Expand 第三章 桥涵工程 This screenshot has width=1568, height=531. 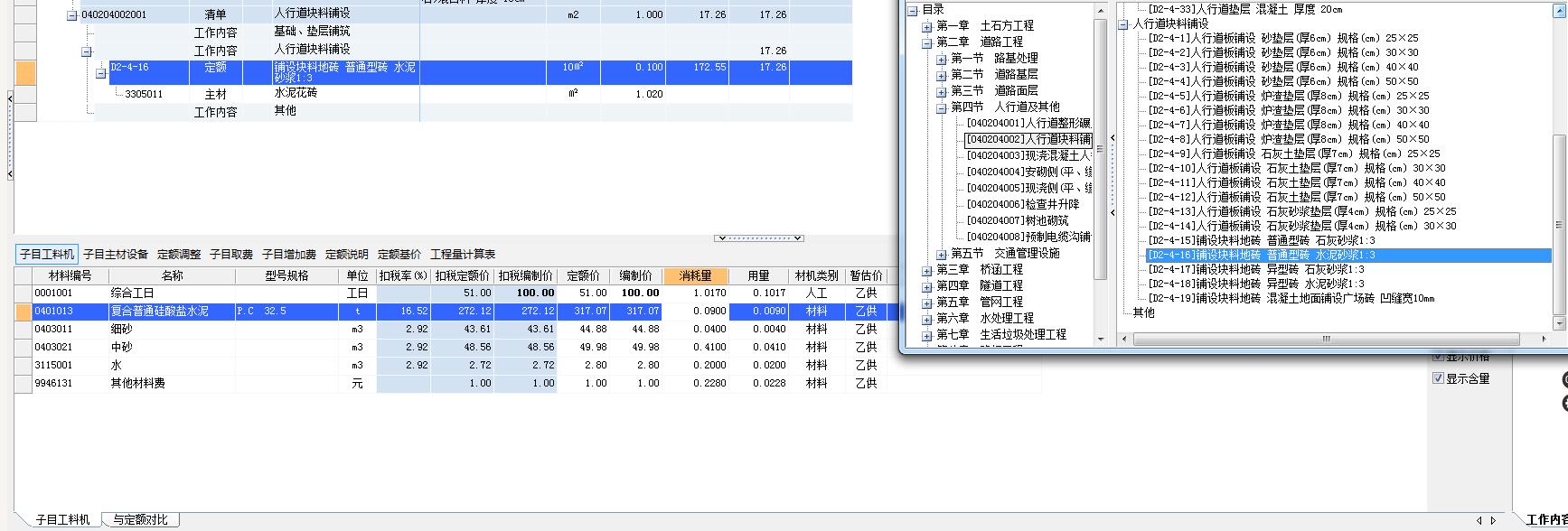point(926,270)
